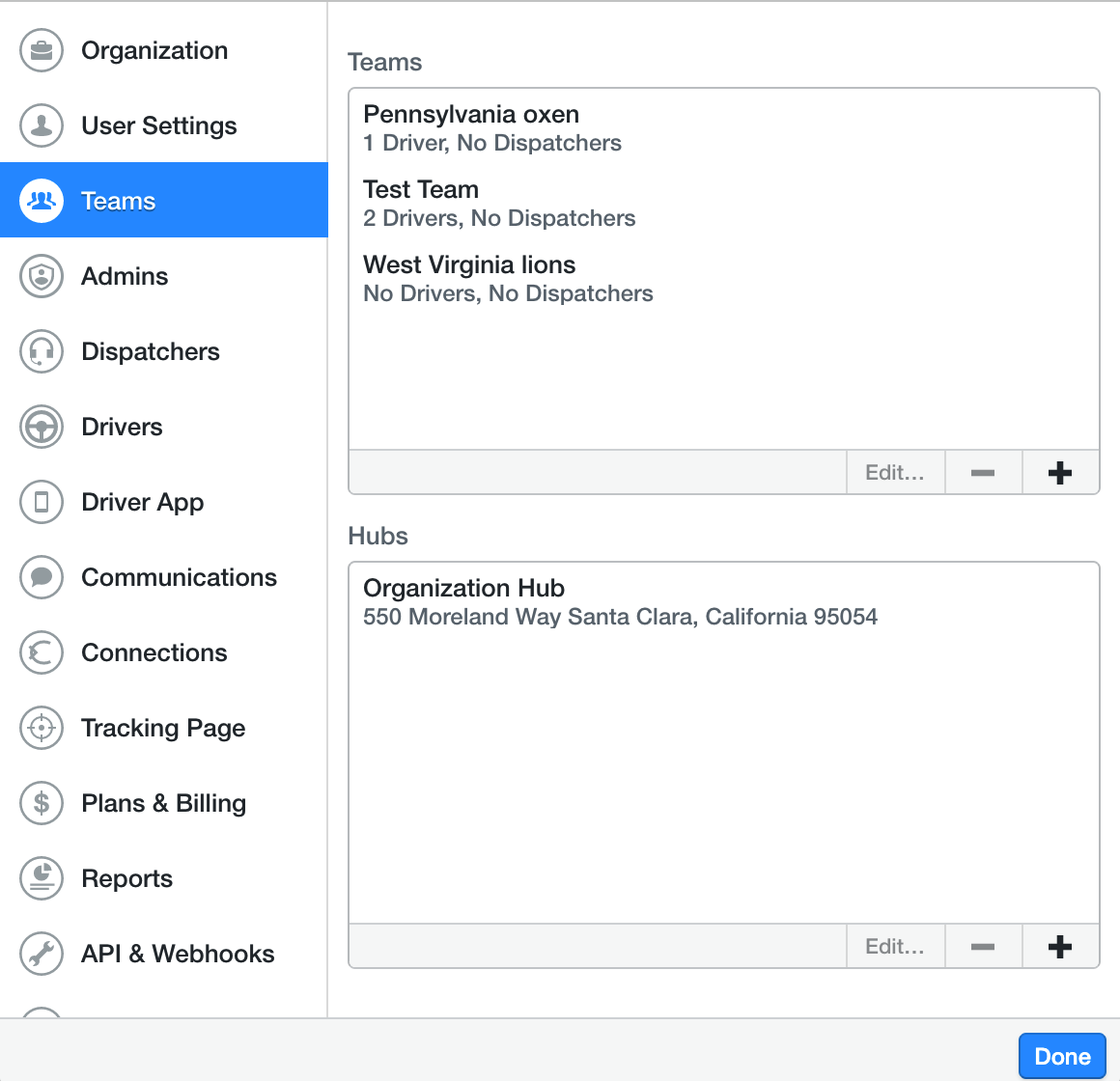
Task: Click Edit under the Teams list
Action: click(x=895, y=473)
